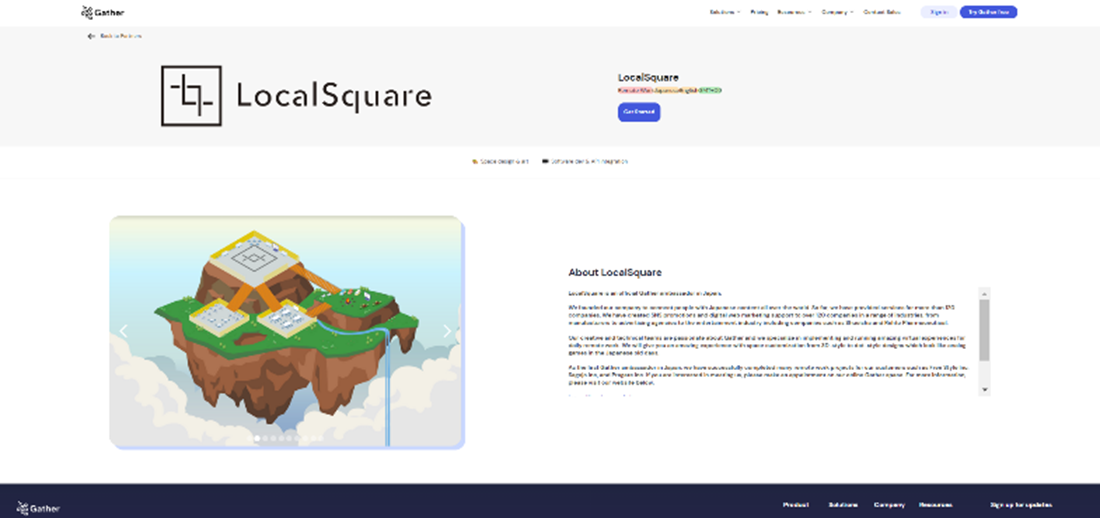
Task: Click the LocalSquare square logo mark
Action: point(192,96)
